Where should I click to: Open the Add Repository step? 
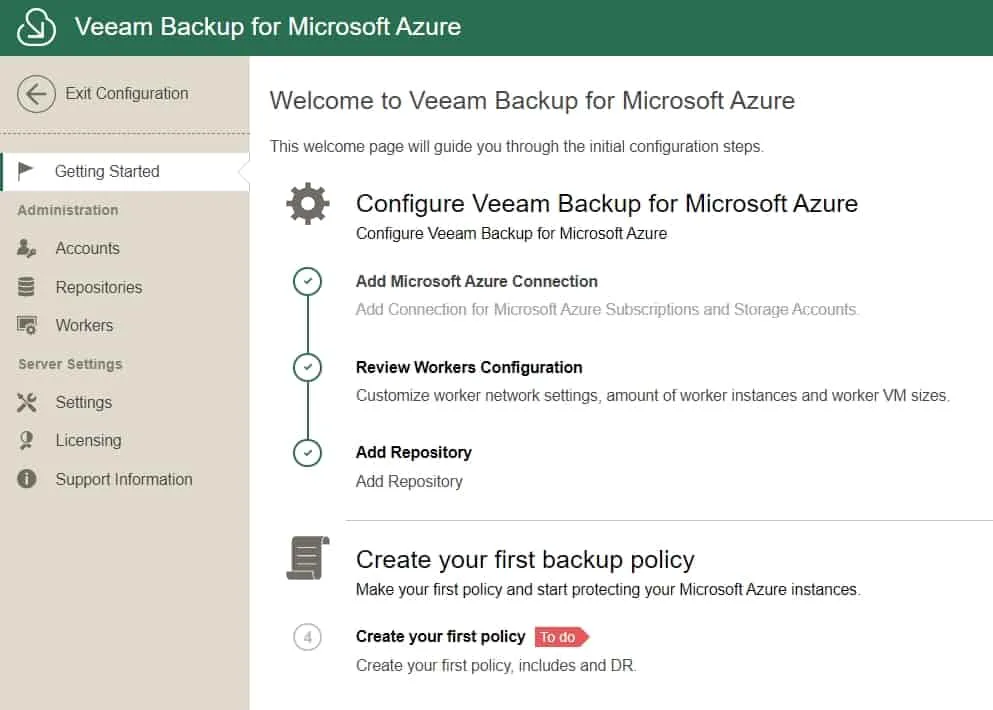point(414,452)
